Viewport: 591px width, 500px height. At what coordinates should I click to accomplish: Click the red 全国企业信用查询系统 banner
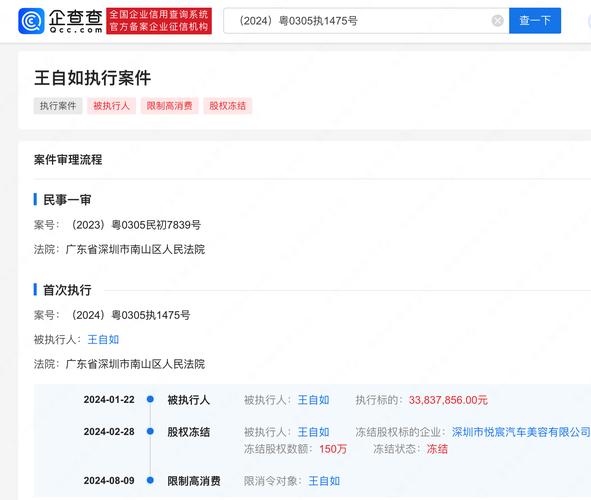point(159,21)
